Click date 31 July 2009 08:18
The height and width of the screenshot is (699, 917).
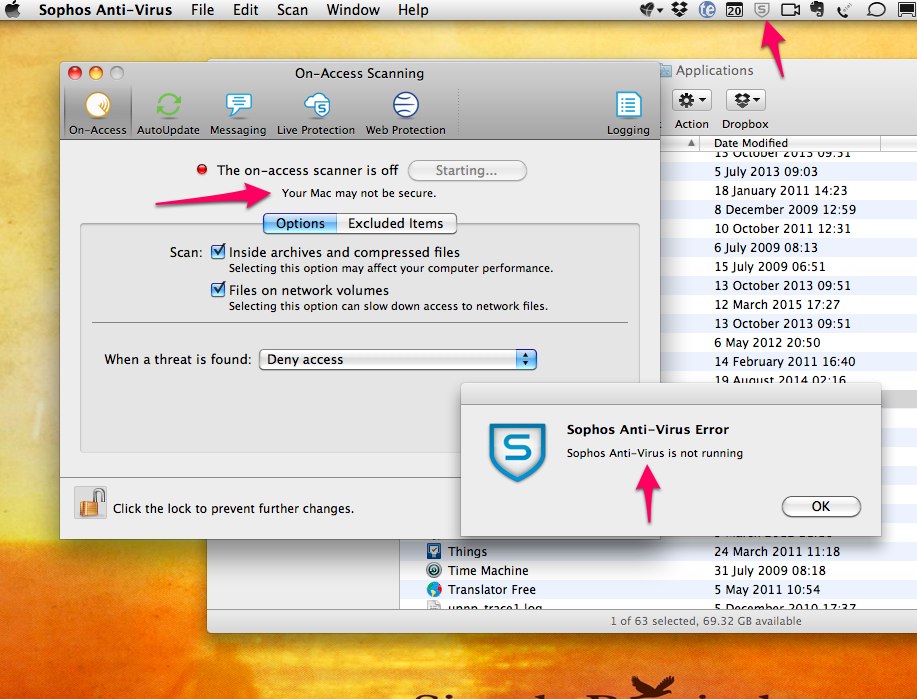click(770, 570)
